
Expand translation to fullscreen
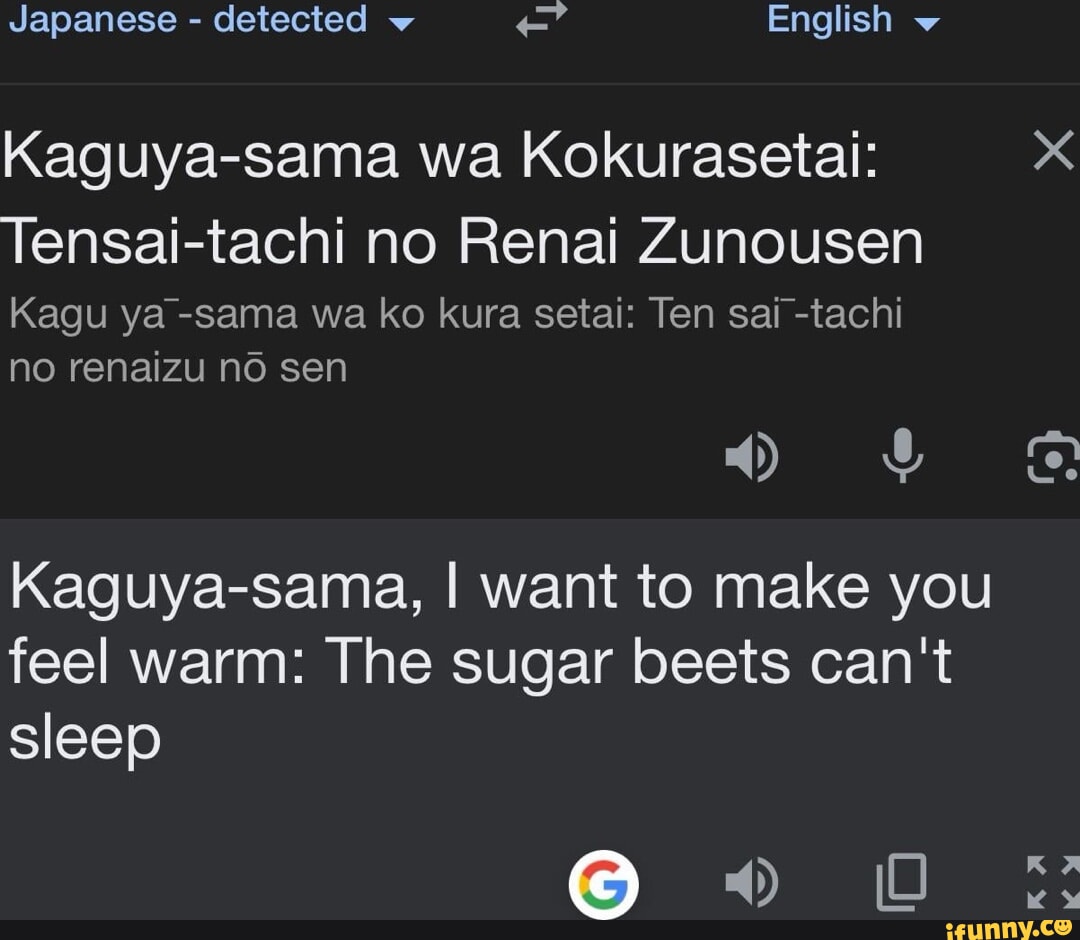pos(1054,882)
